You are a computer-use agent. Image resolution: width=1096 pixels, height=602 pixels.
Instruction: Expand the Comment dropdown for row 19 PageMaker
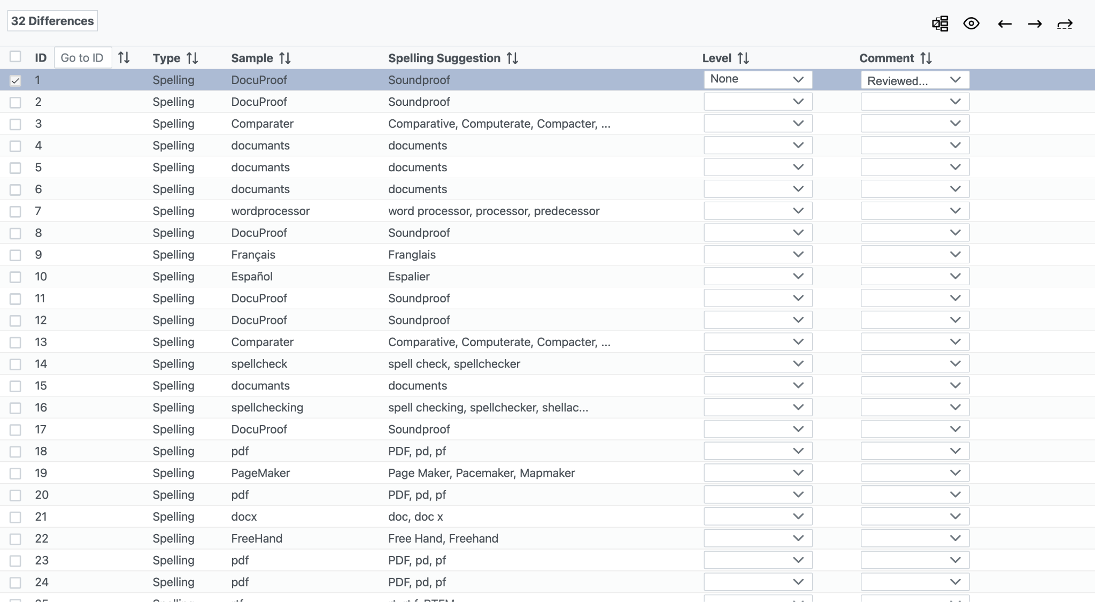[914, 473]
